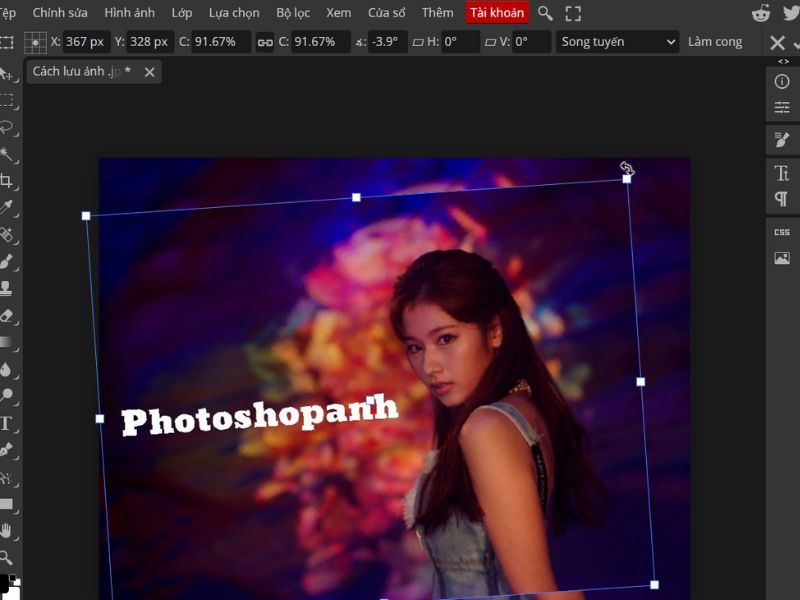Select the Gradient tool
The height and width of the screenshot is (600, 800).
tap(6, 342)
